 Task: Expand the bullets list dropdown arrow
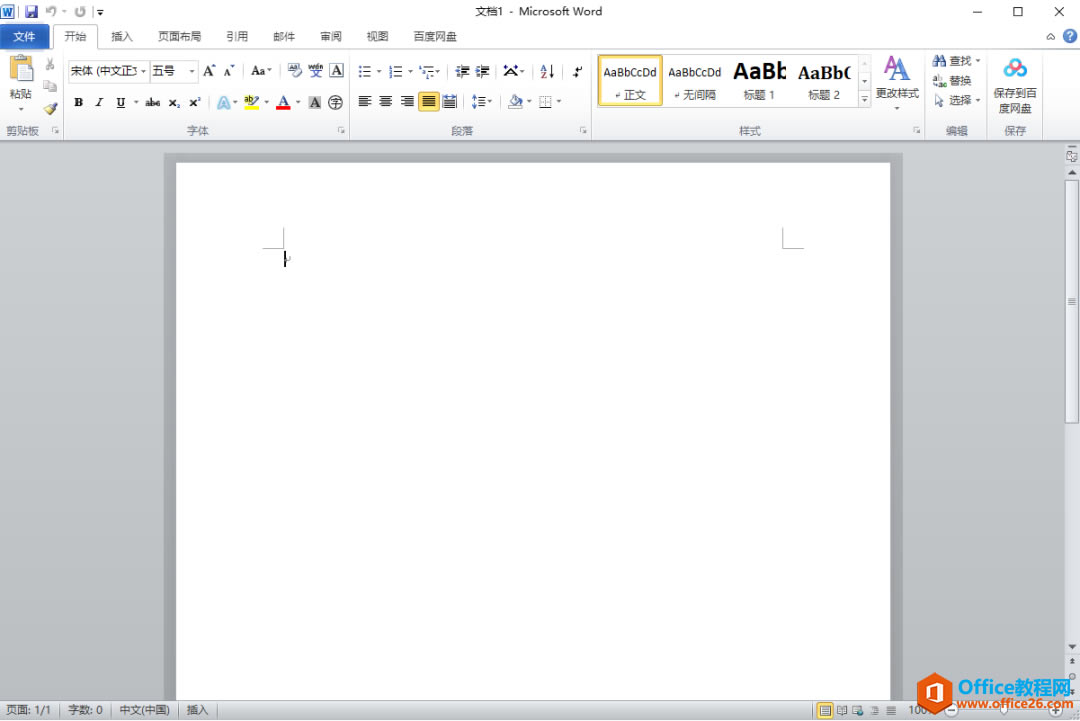click(379, 72)
